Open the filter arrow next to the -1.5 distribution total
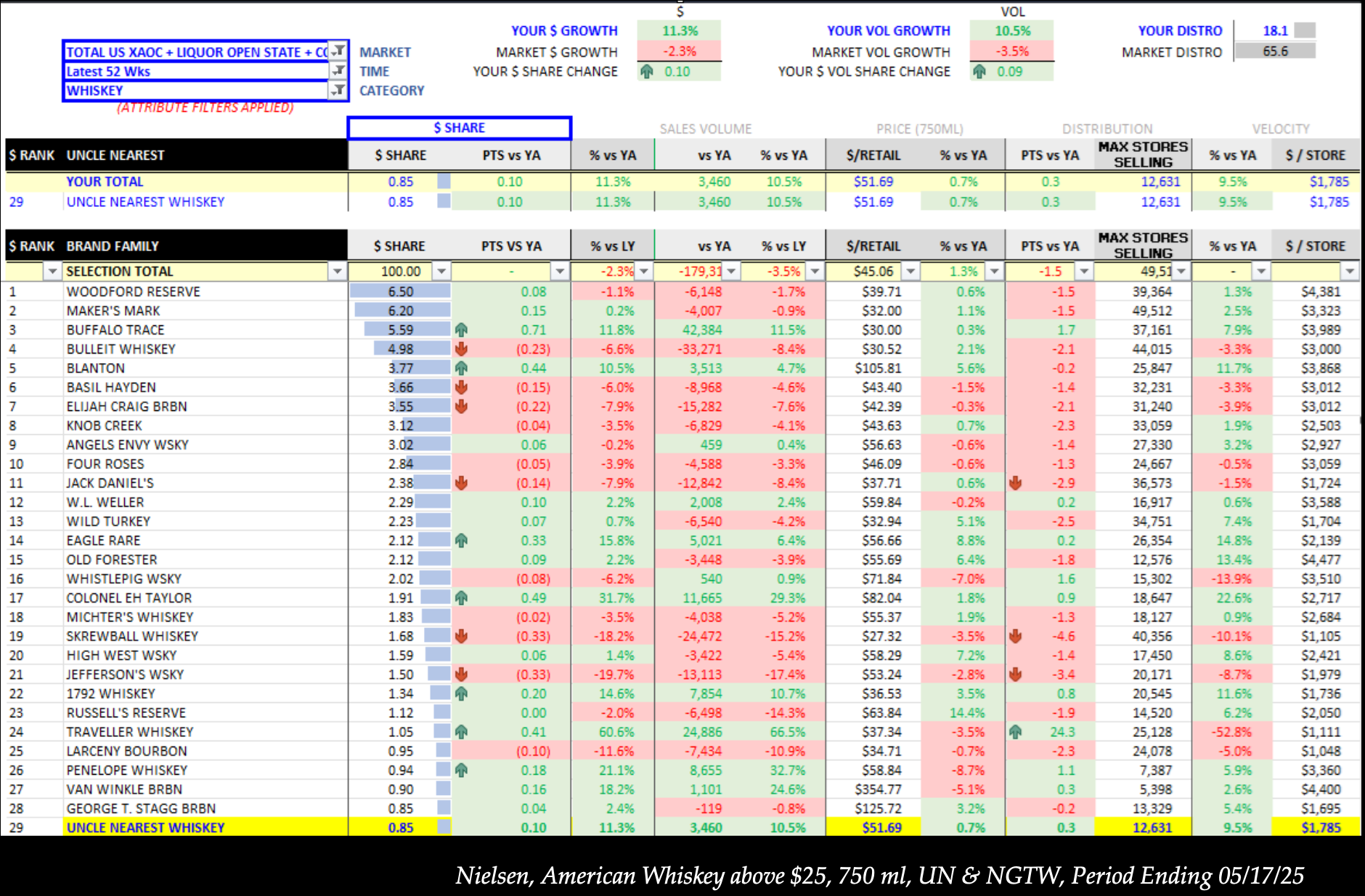Screen dimensions: 1365x896 [1084, 272]
